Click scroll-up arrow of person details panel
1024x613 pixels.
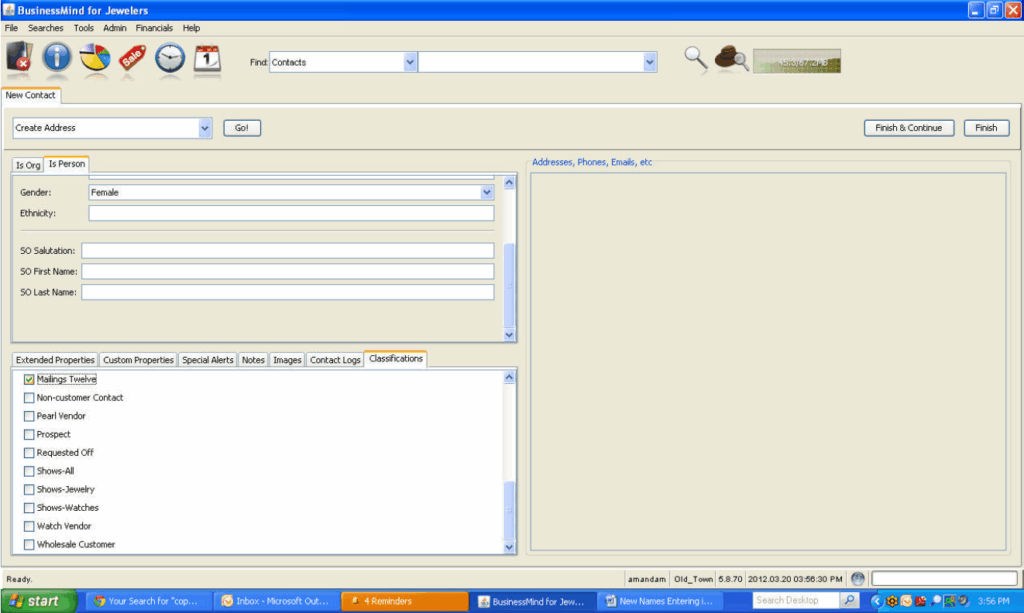(x=509, y=183)
